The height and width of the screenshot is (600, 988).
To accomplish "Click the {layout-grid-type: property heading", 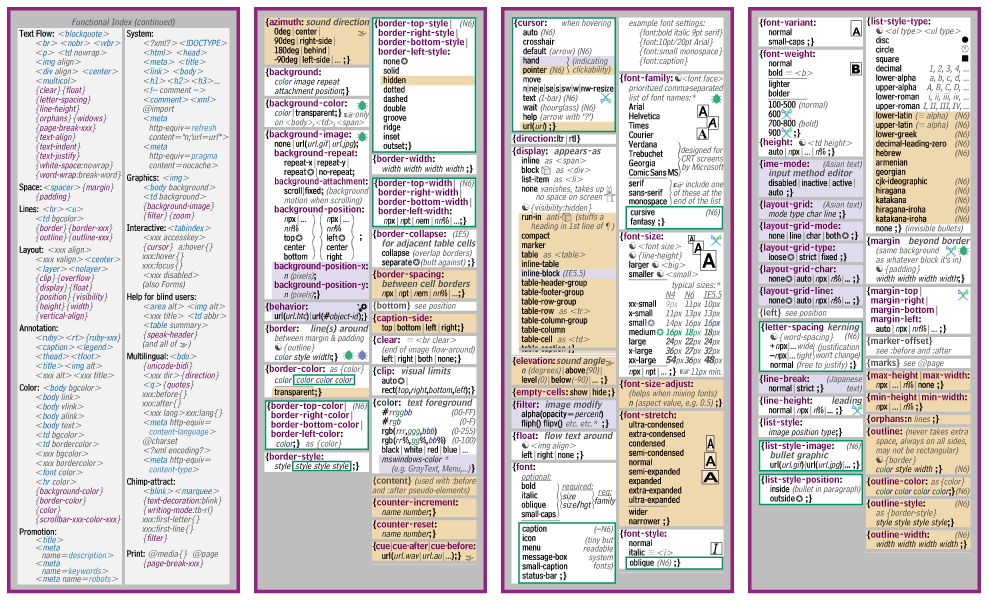I will tap(798, 248).
